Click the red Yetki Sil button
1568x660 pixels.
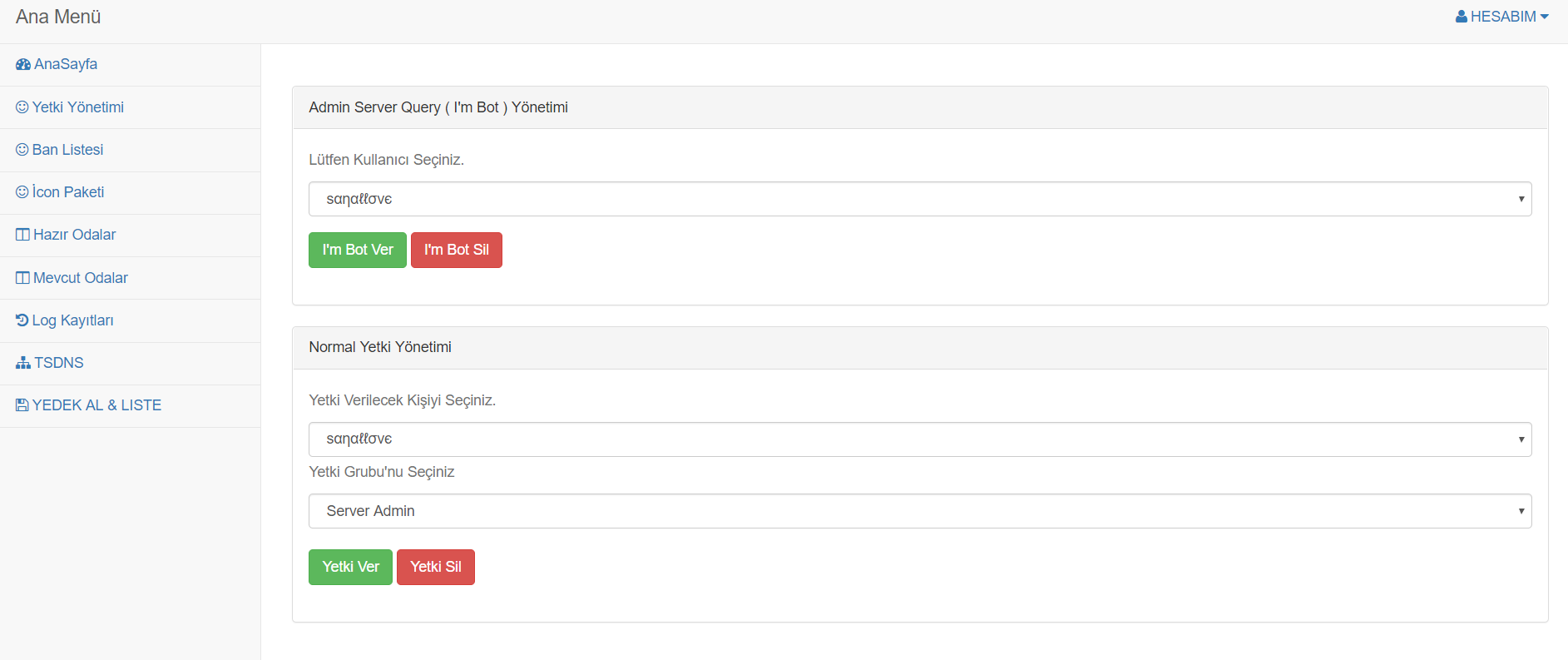pos(436,567)
